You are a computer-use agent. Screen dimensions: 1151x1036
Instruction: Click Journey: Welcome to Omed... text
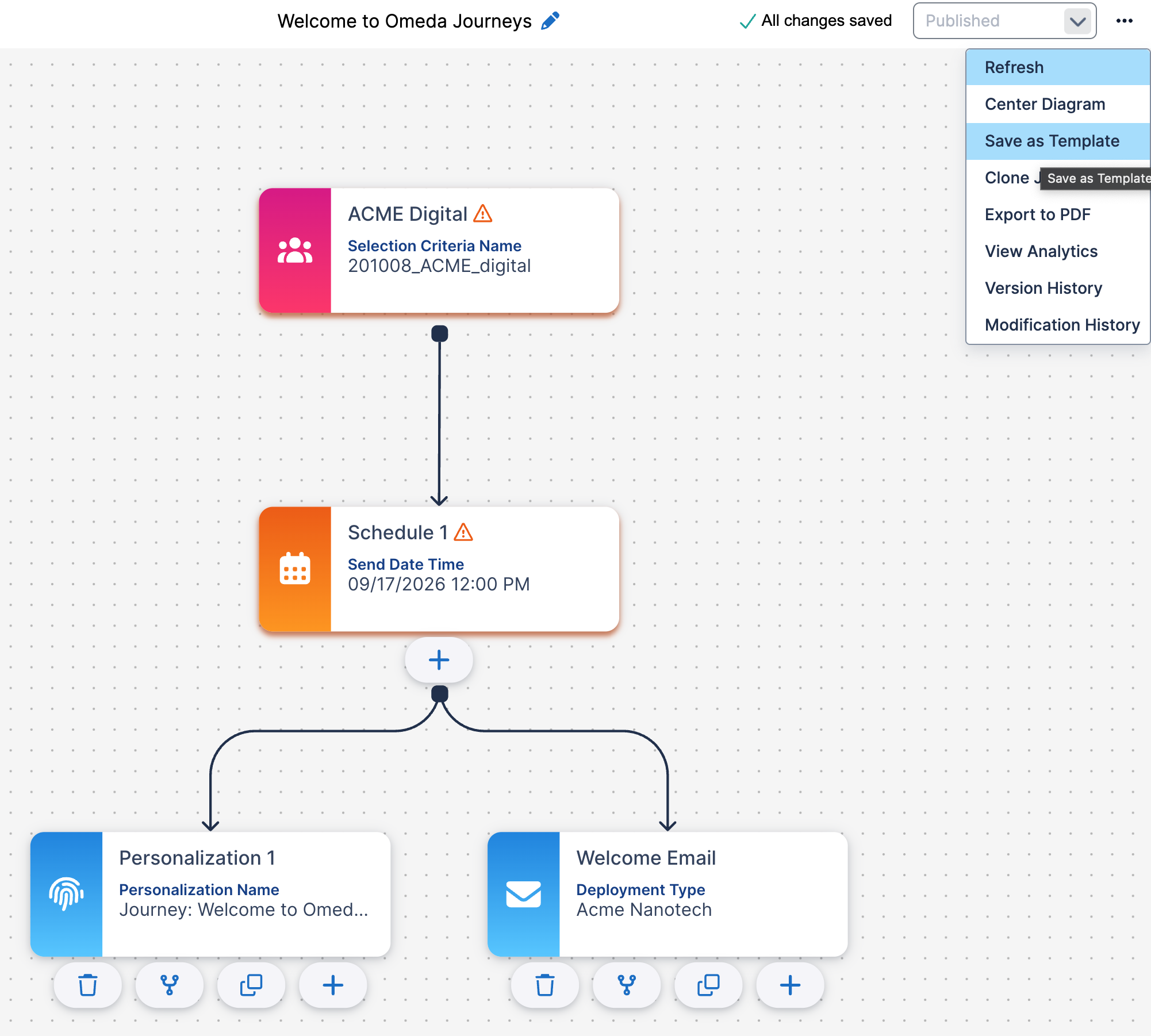(x=244, y=910)
